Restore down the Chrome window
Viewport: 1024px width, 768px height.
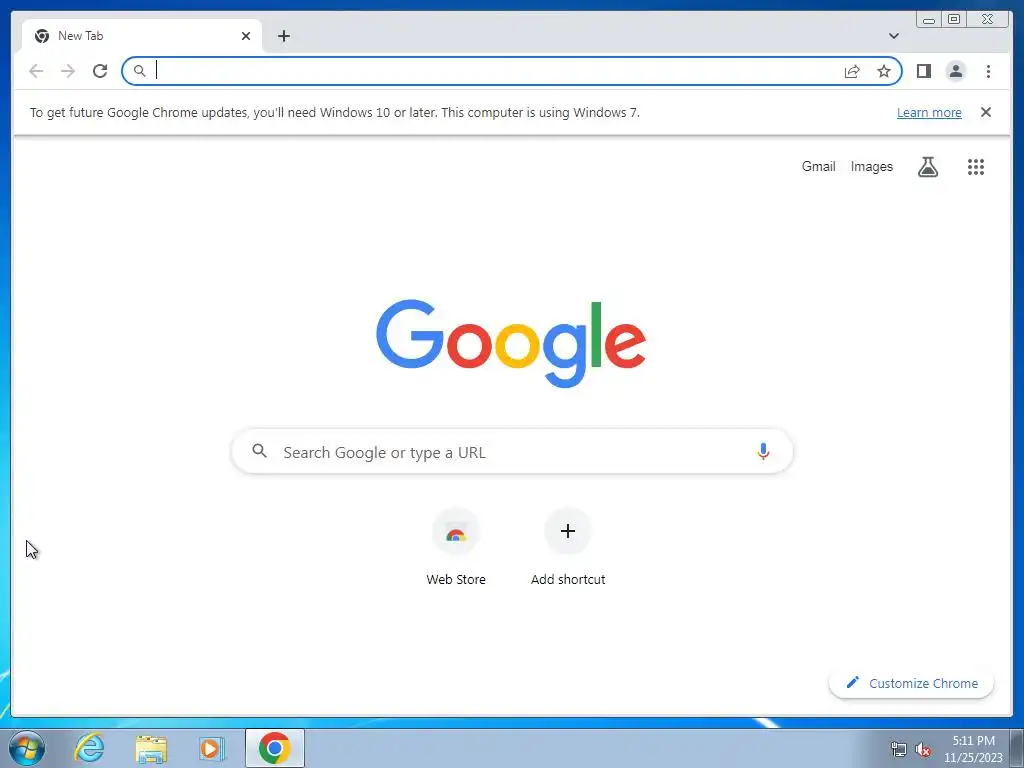(x=954, y=20)
